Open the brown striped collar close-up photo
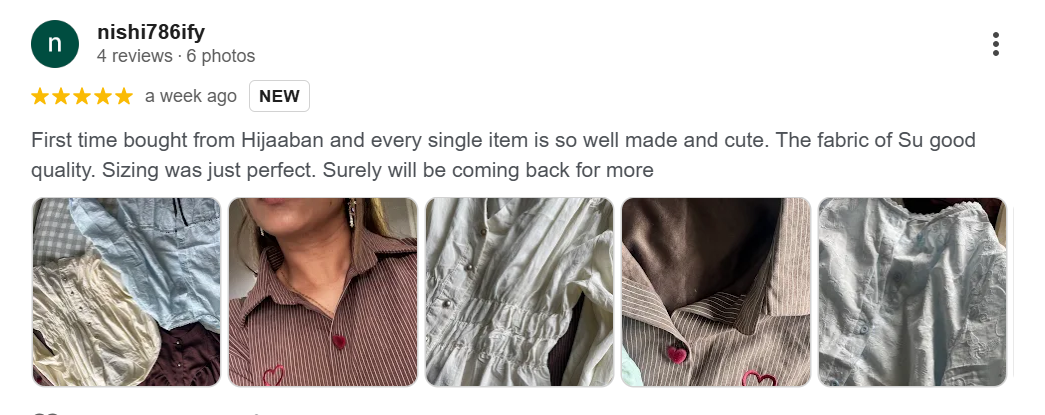1045x415 pixels. pos(716,292)
